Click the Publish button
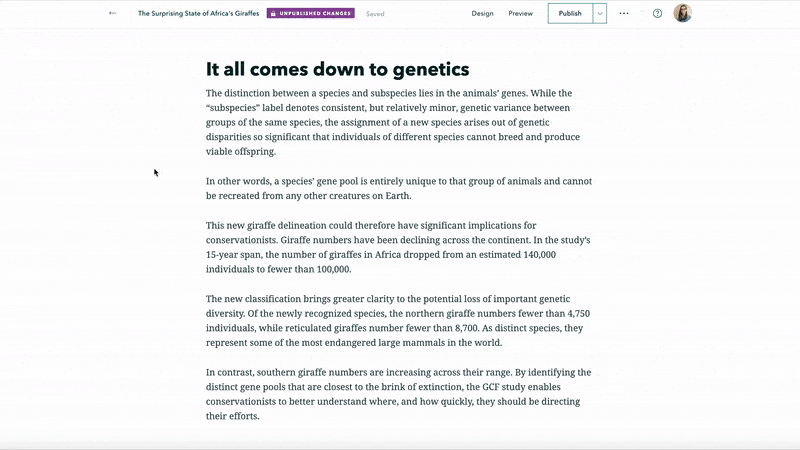The width and height of the screenshot is (800, 450). pos(570,14)
